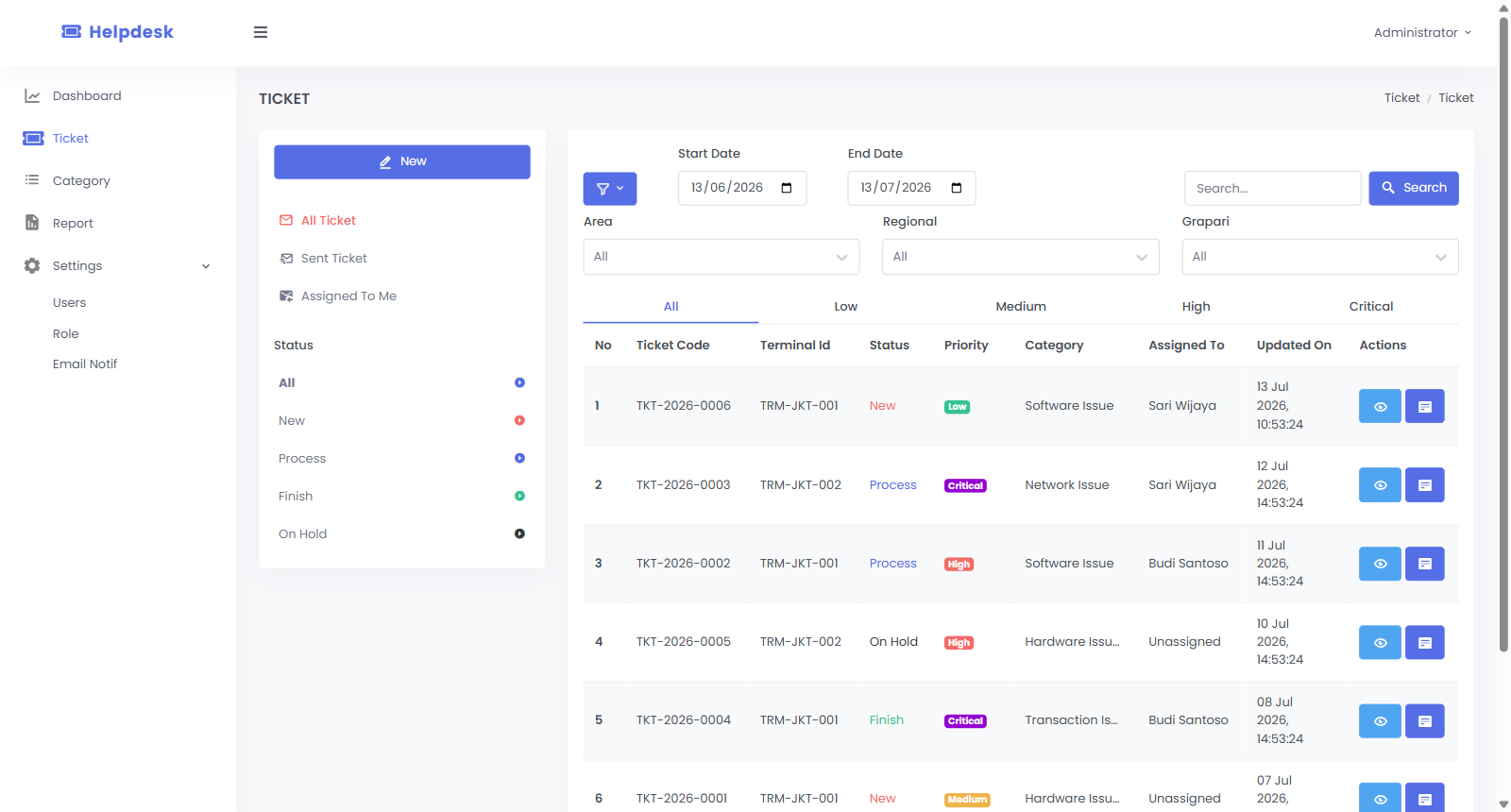Screen dimensions: 1511x812
Task: Click the Updated On column header
Action: (1294, 345)
